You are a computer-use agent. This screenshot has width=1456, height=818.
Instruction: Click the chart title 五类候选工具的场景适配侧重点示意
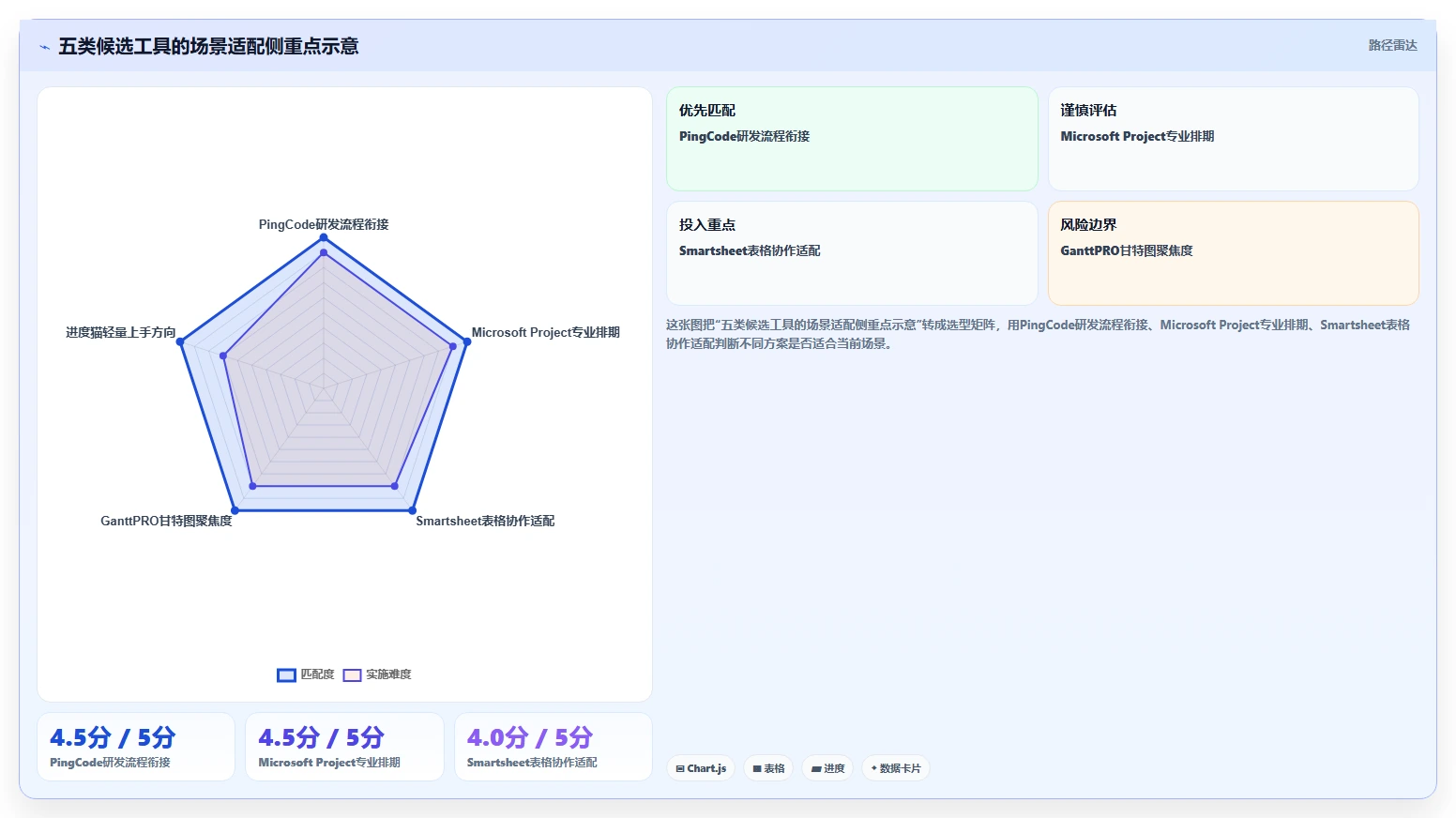coord(208,46)
